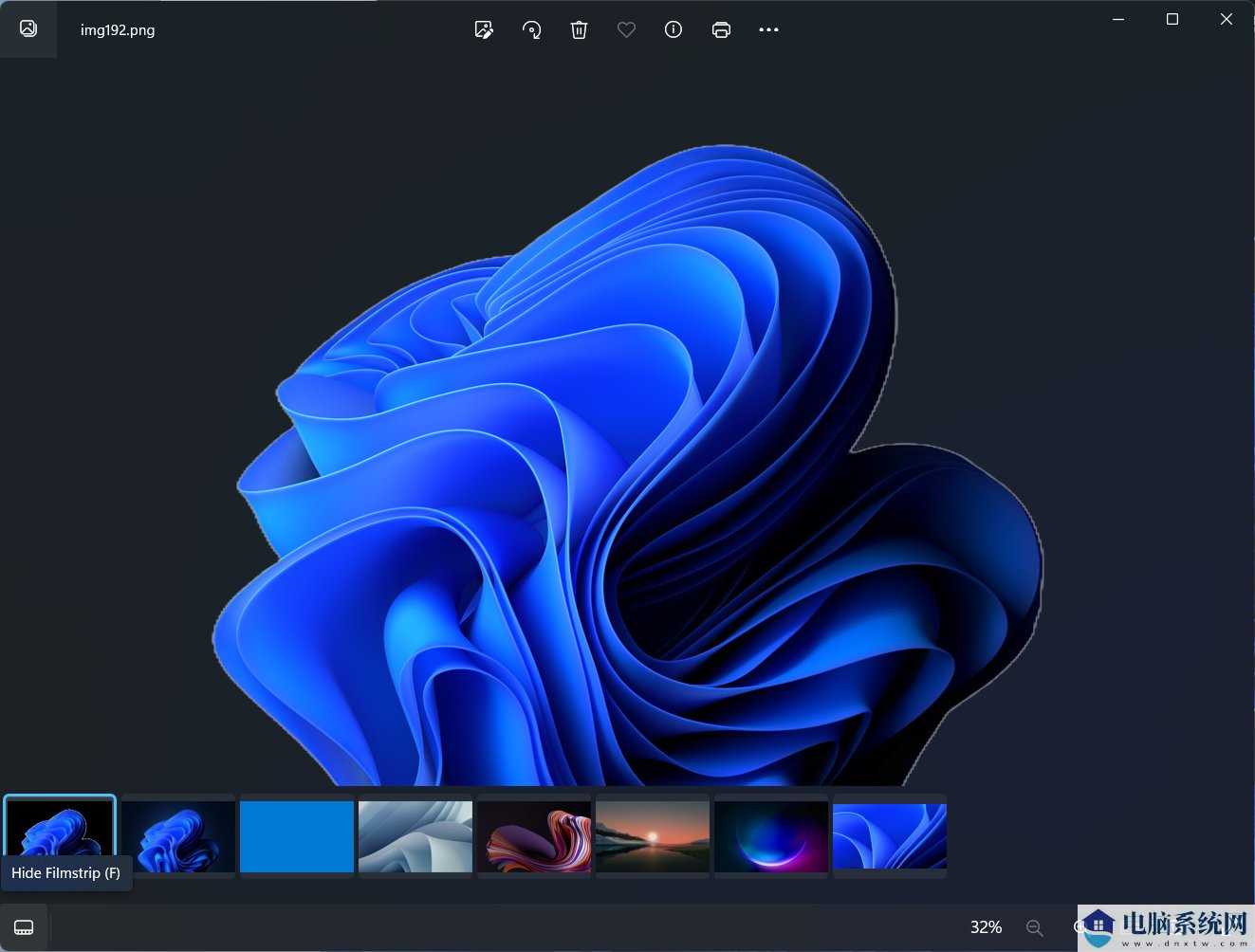
Task: Add to favorites with the heart icon
Action: click(626, 29)
